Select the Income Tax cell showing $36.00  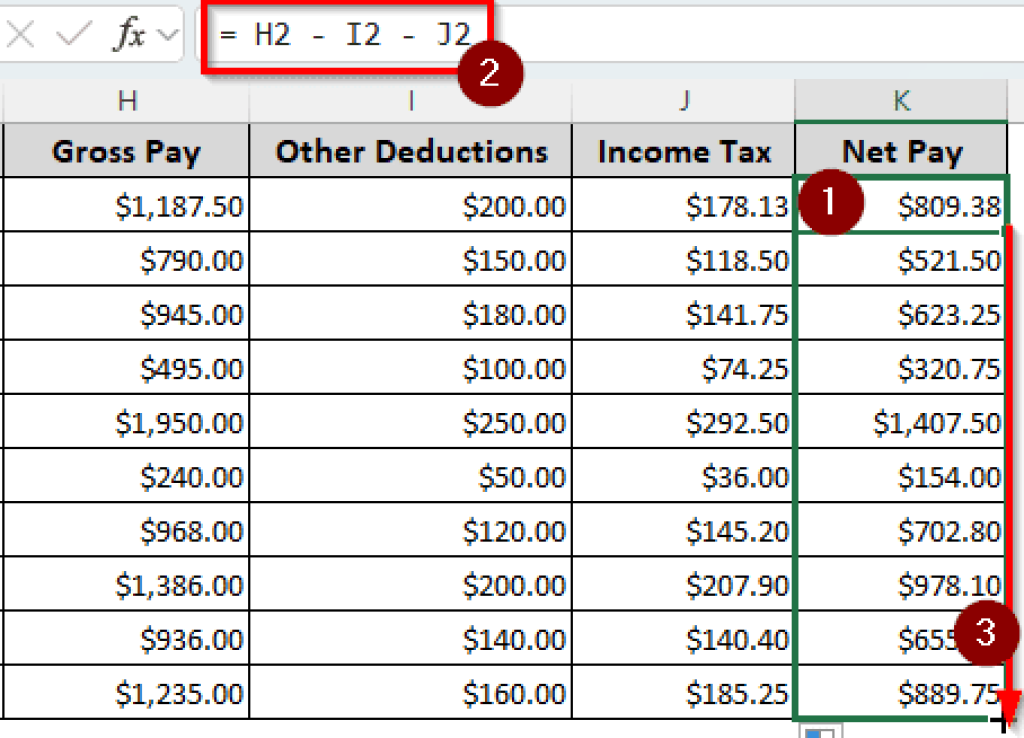[684, 476]
